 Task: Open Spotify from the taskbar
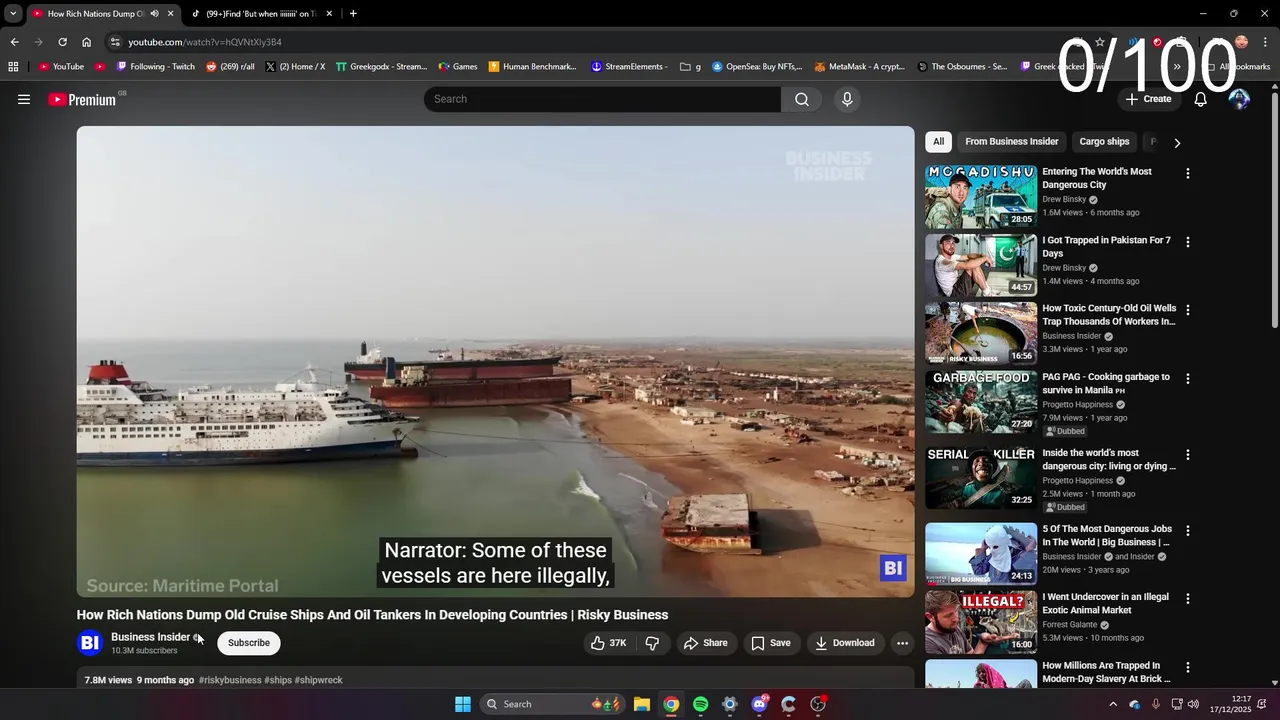coord(700,704)
